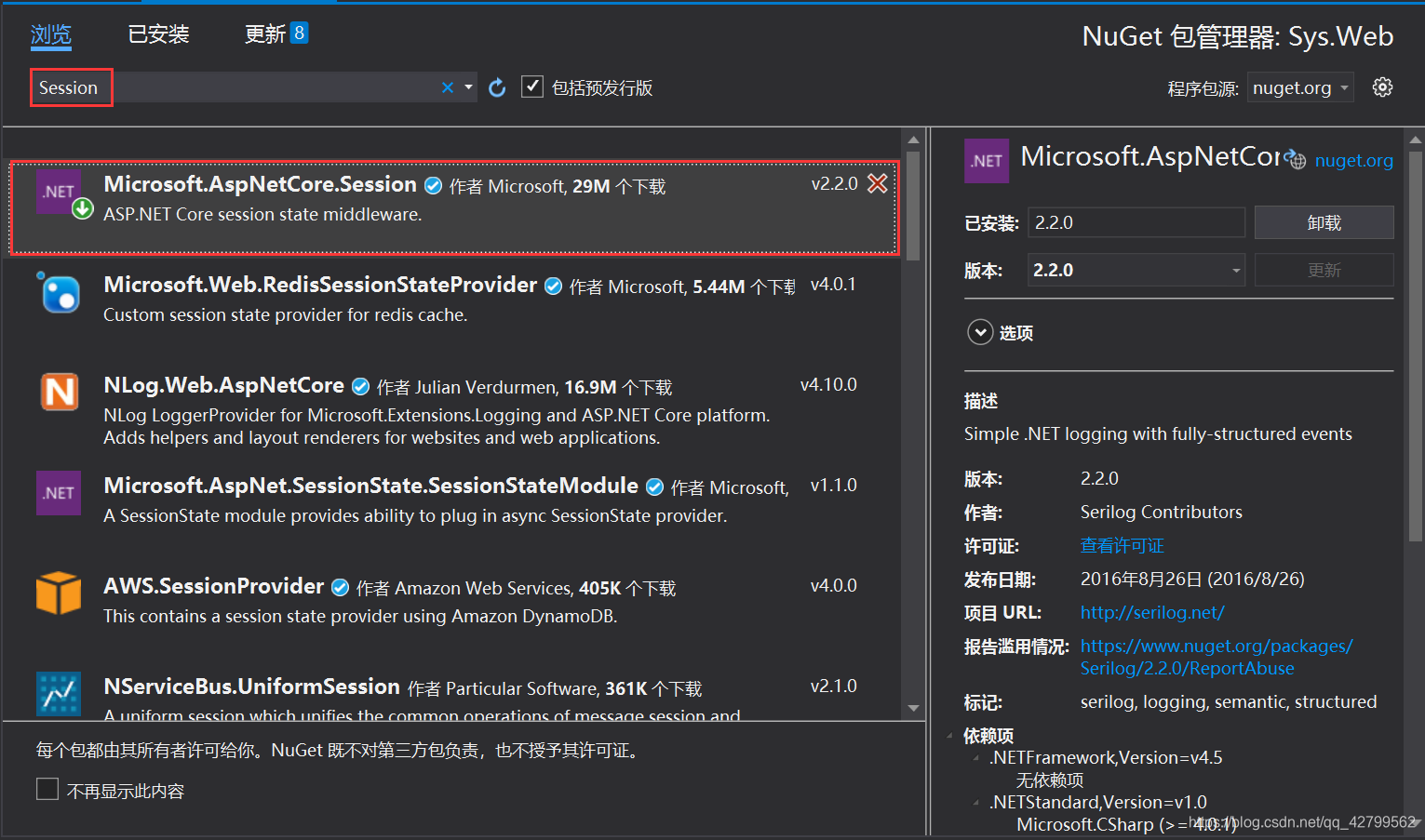The width and height of the screenshot is (1425, 840).
Task: Click the Serilog Contributors author value
Action: [x=1161, y=513]
